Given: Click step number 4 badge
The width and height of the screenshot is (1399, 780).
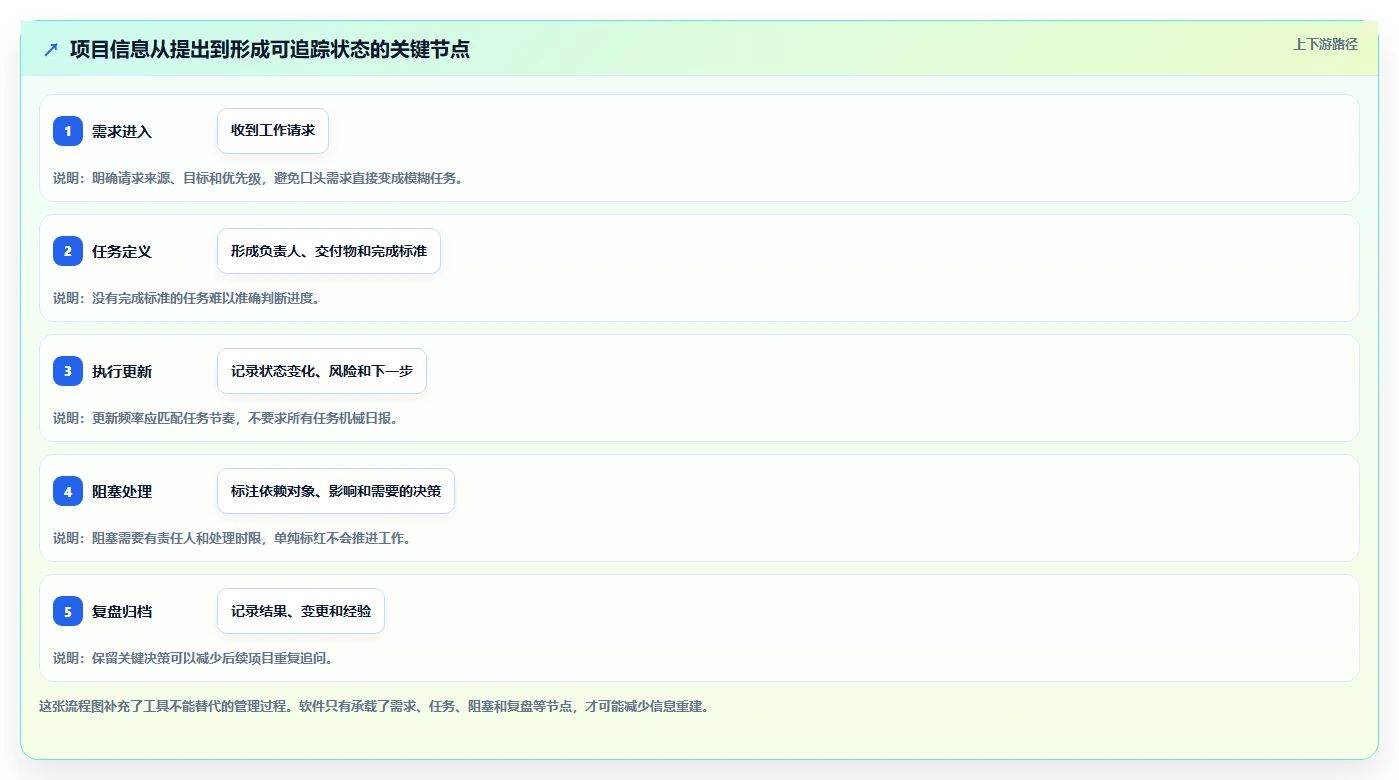Looking at the screenshot, I should coord(68,491).
